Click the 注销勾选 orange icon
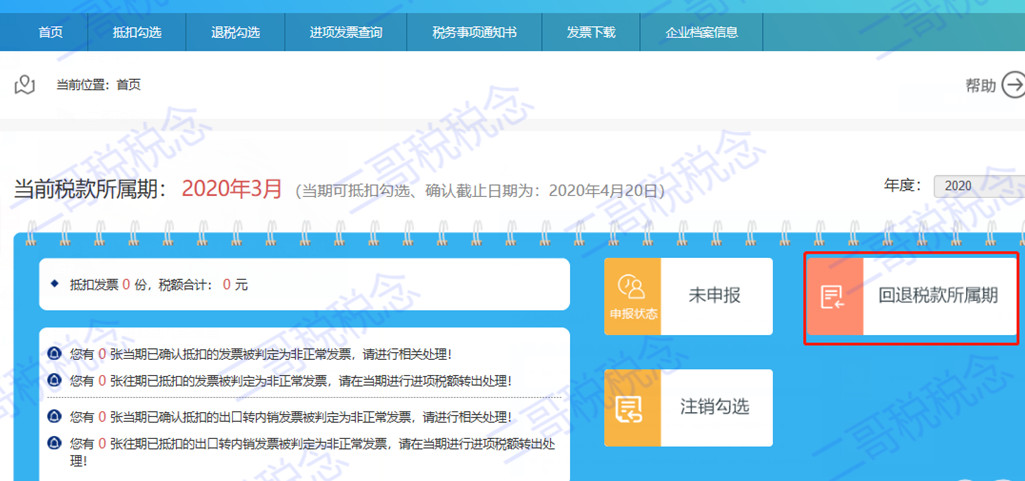1025x481 pixels. 632,408
